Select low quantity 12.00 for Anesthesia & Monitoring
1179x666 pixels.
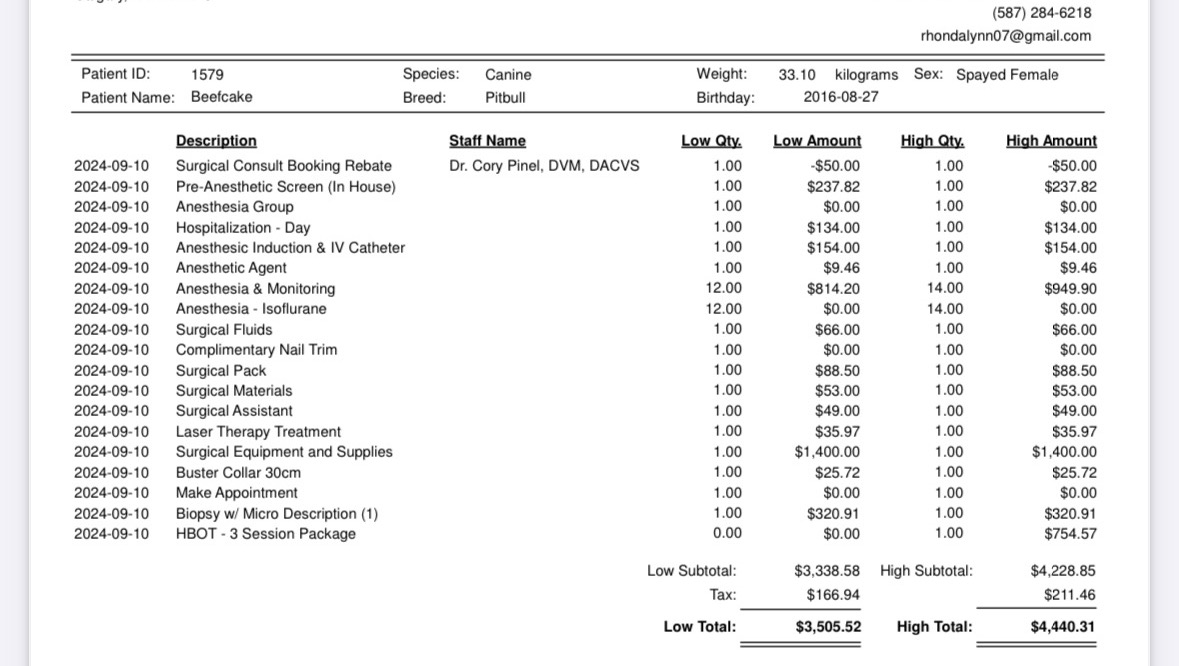[723, 288]
